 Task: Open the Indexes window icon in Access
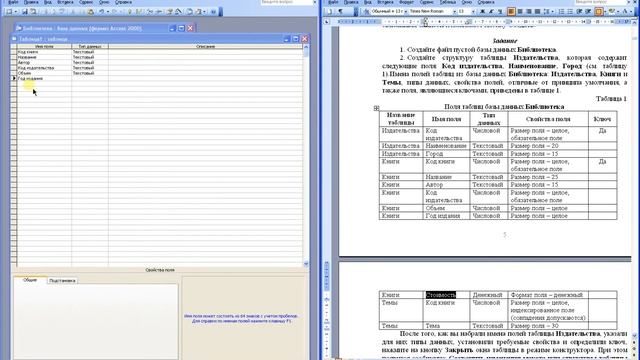pyautogui.click(x=139, y=12)
